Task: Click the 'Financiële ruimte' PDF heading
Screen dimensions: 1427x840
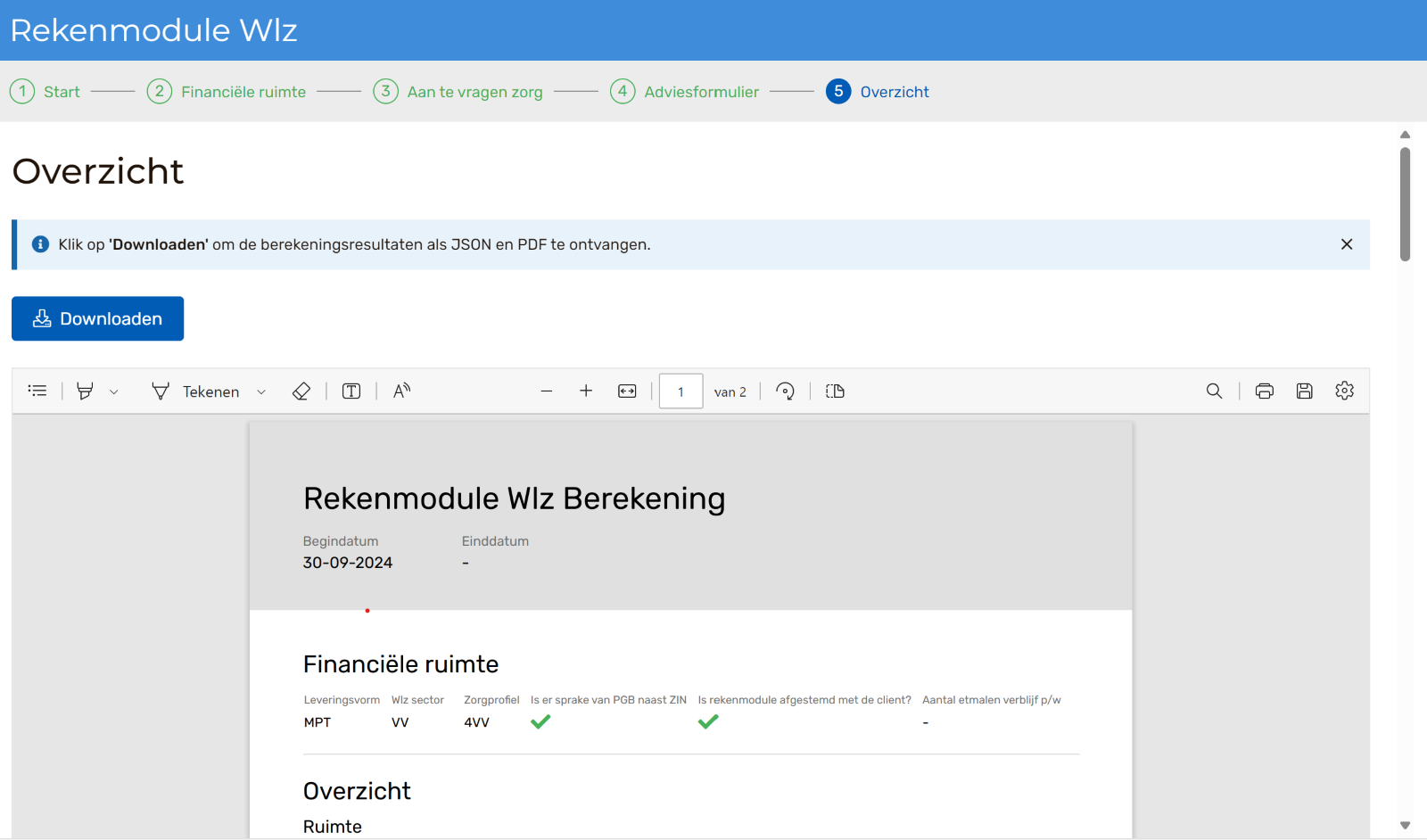Action: point(400,664)
